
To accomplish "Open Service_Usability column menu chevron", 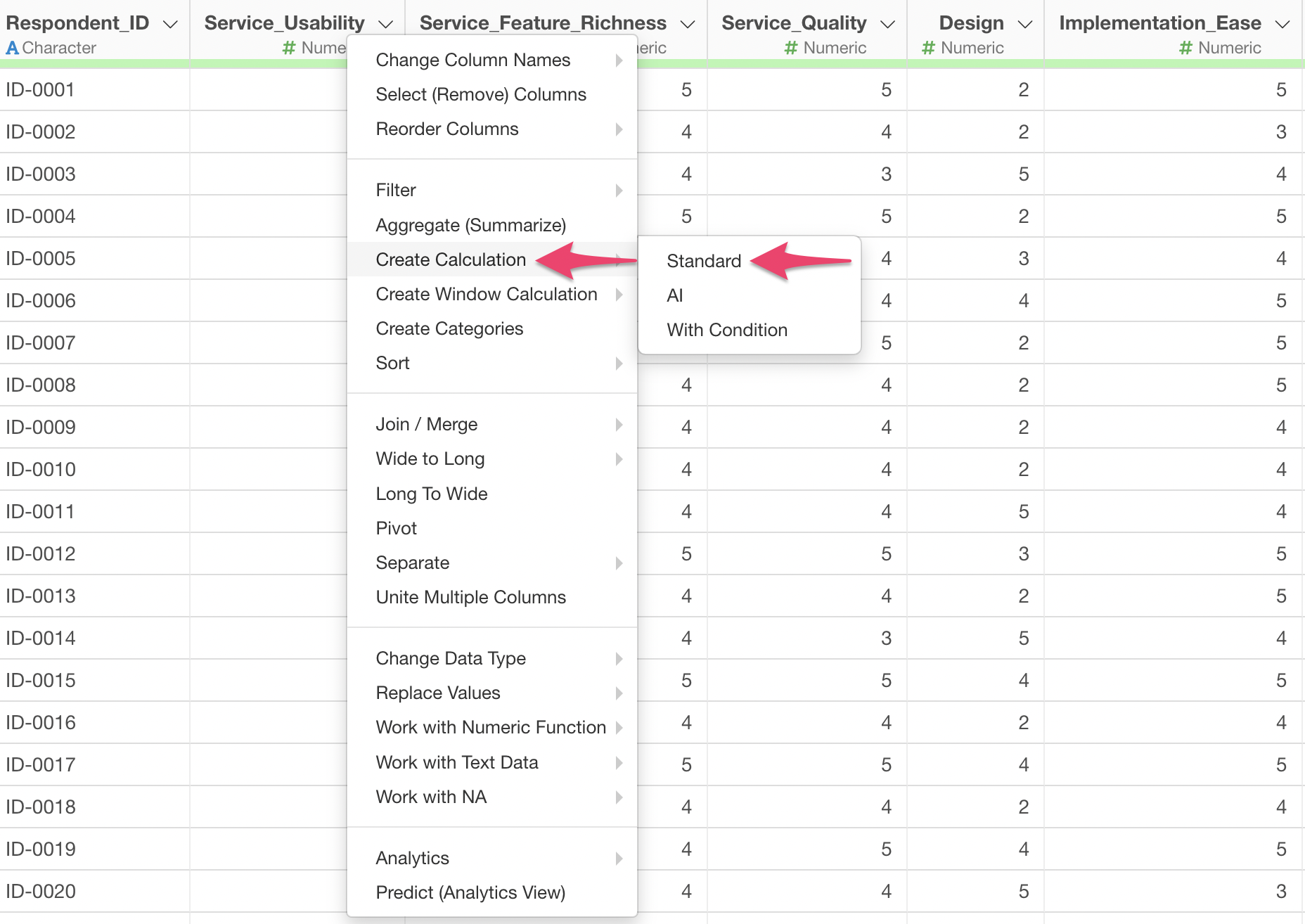I will click(385, 25).
